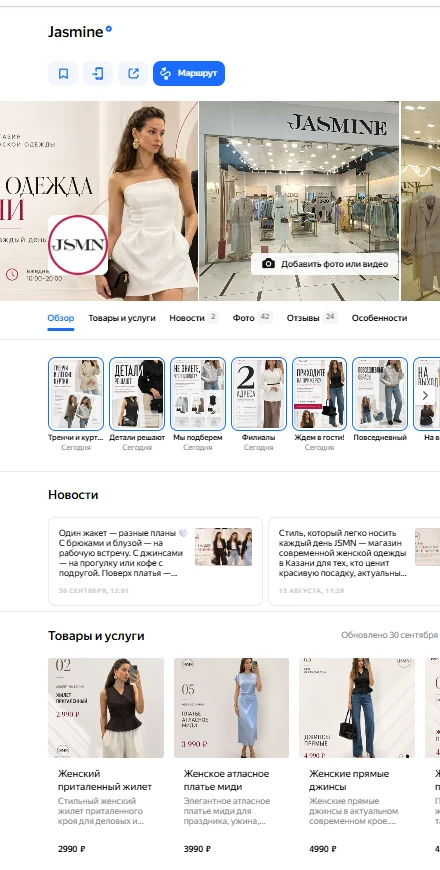Click the share icon button
This screenshot has width=440, height=870.
(133, 73)
